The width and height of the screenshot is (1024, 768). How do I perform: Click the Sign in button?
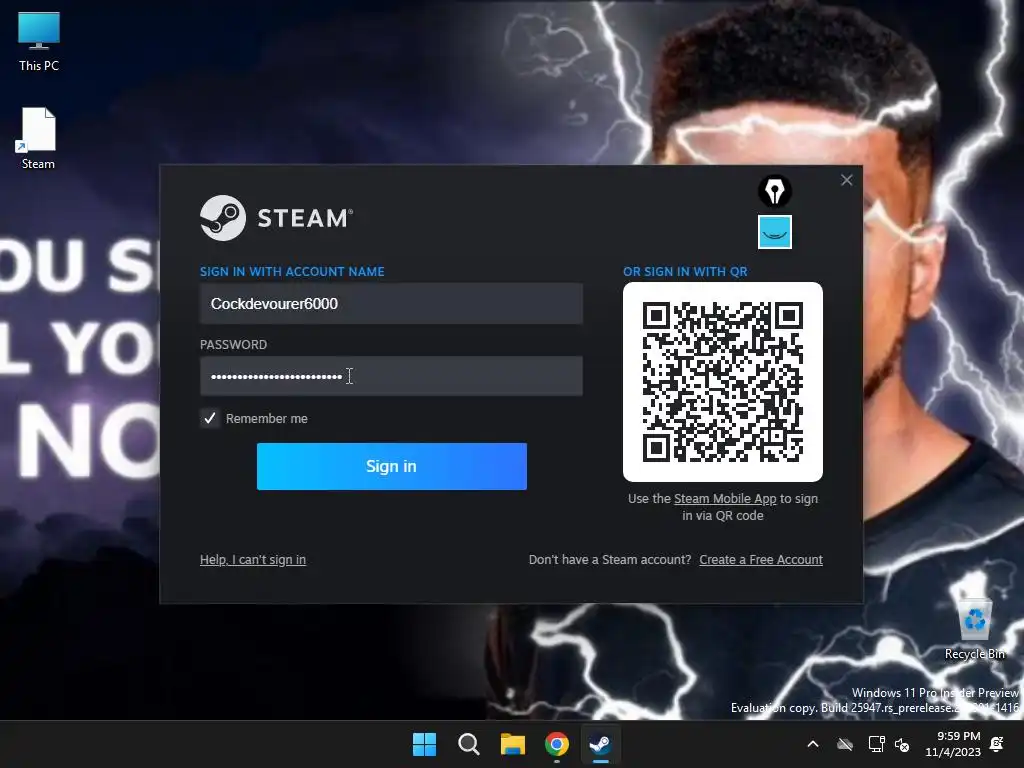coord(391,466)
